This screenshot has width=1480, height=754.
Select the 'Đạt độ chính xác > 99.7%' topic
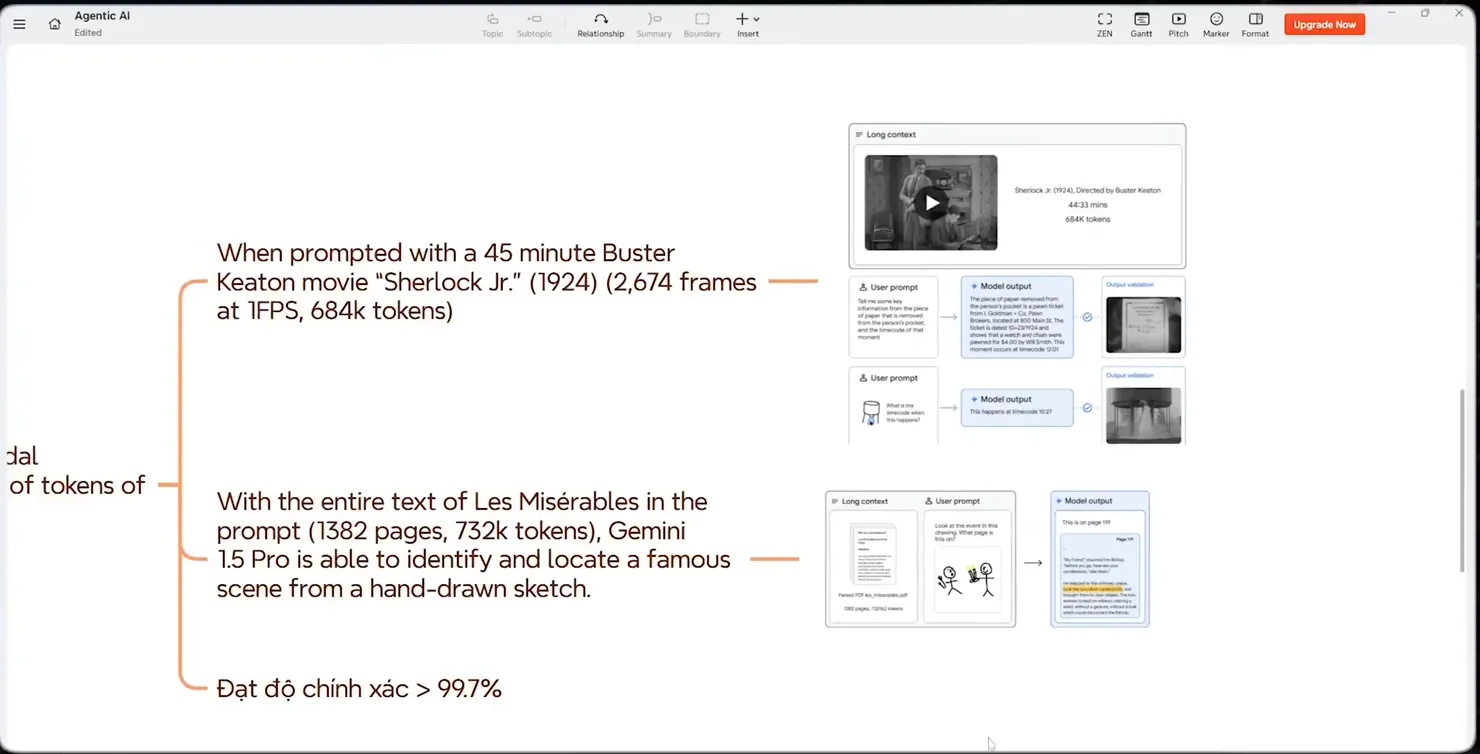[359, 689]
